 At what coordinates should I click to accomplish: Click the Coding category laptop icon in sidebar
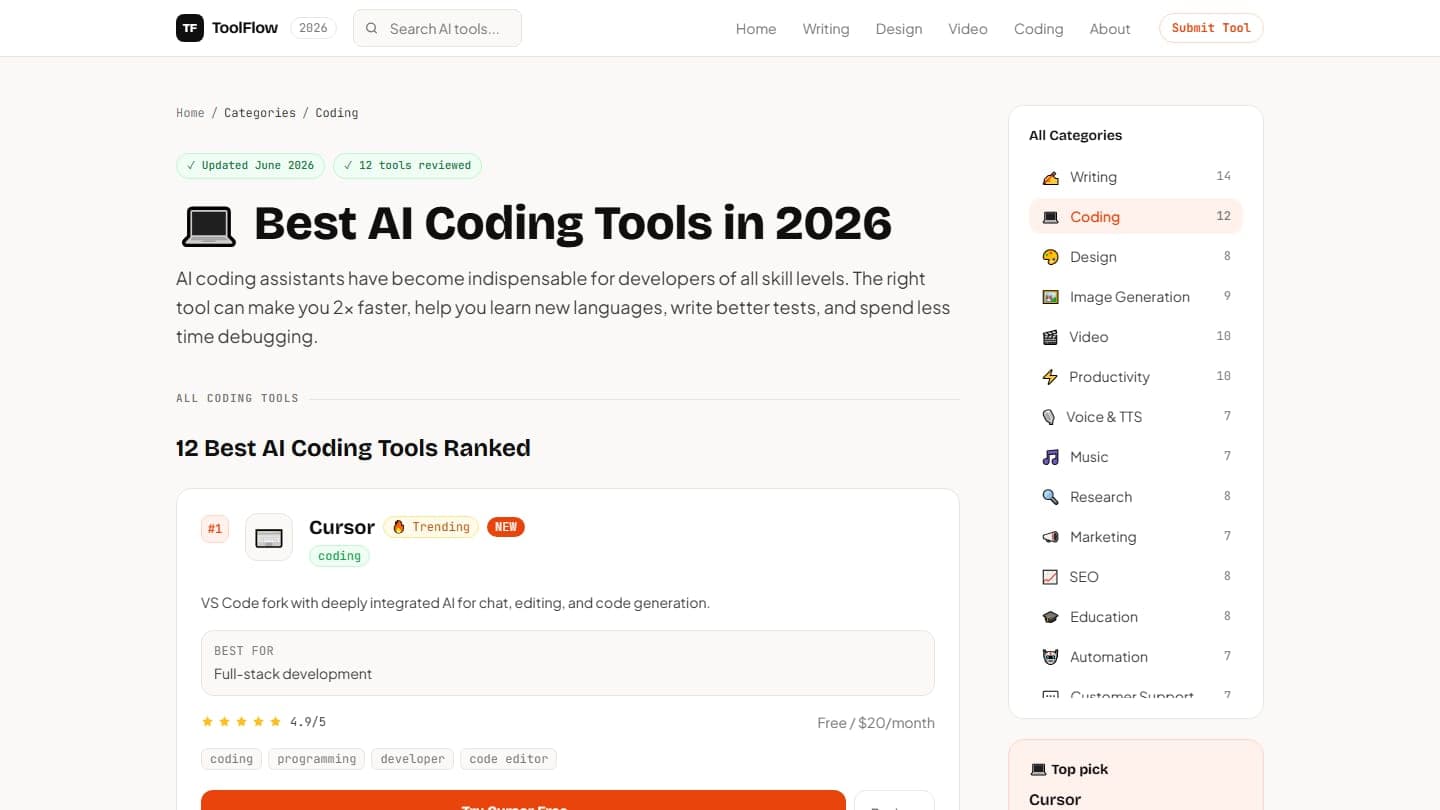coord(1050,217)
